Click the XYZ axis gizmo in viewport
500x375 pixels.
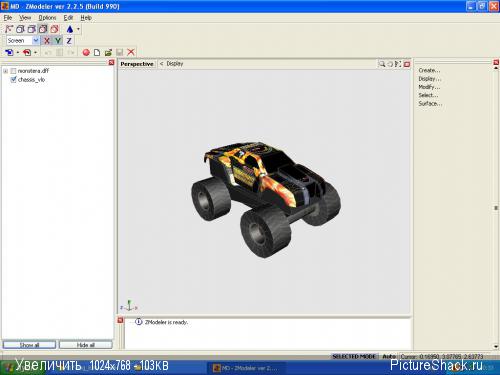point(129,306)
